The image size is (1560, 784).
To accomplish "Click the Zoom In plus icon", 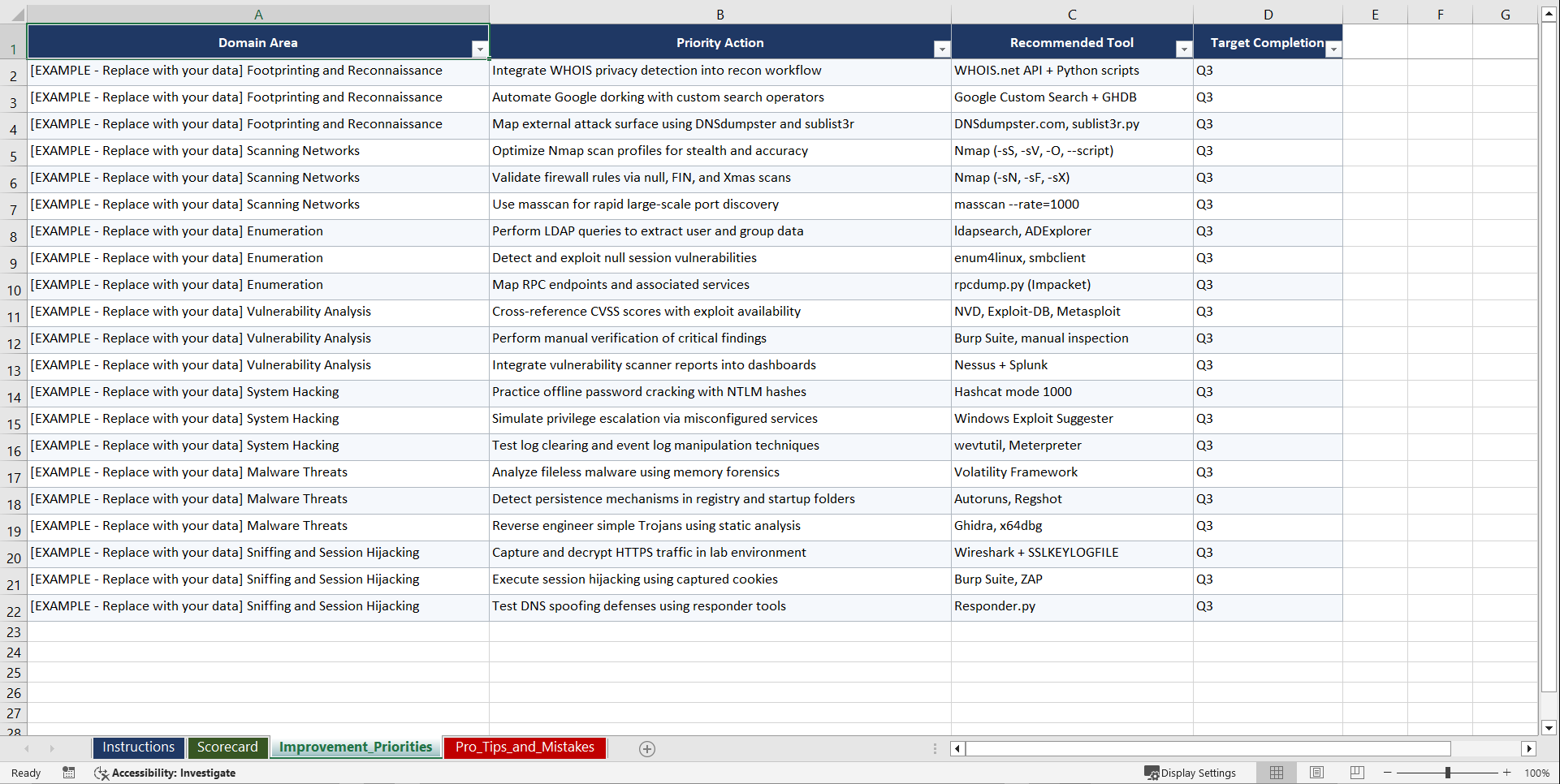I will pyautogui.click(x=1507, y=773).
